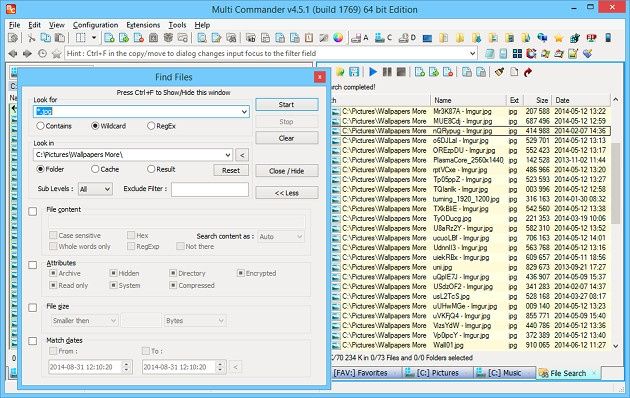Open the Configuration menu
This screenshot has height=398, width=630.
click(95, 25)
